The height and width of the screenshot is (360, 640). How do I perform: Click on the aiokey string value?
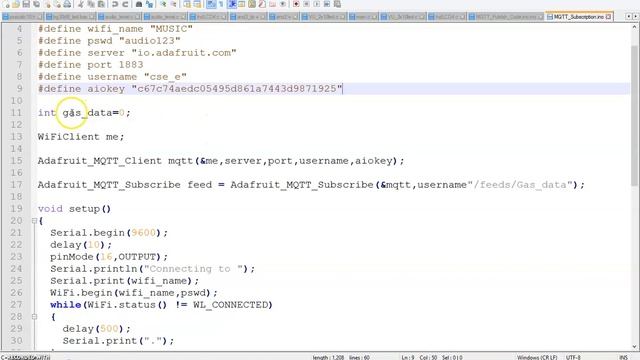coord(237,89)
